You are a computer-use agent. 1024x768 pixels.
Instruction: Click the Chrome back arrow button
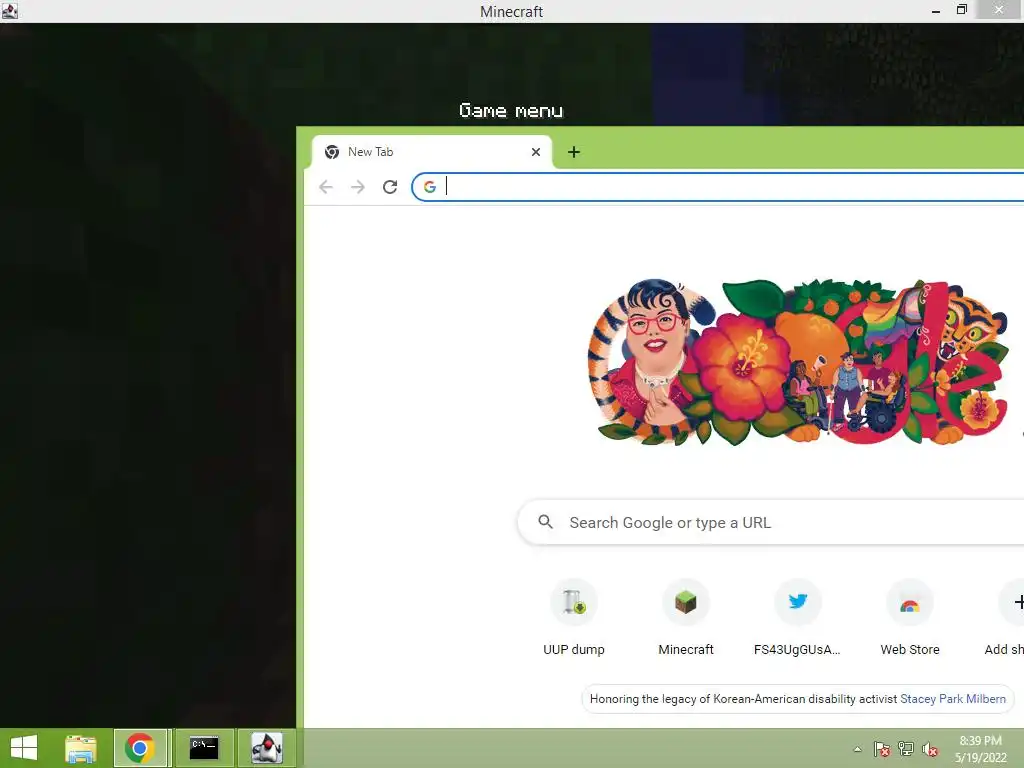click(x=326, y=187)
